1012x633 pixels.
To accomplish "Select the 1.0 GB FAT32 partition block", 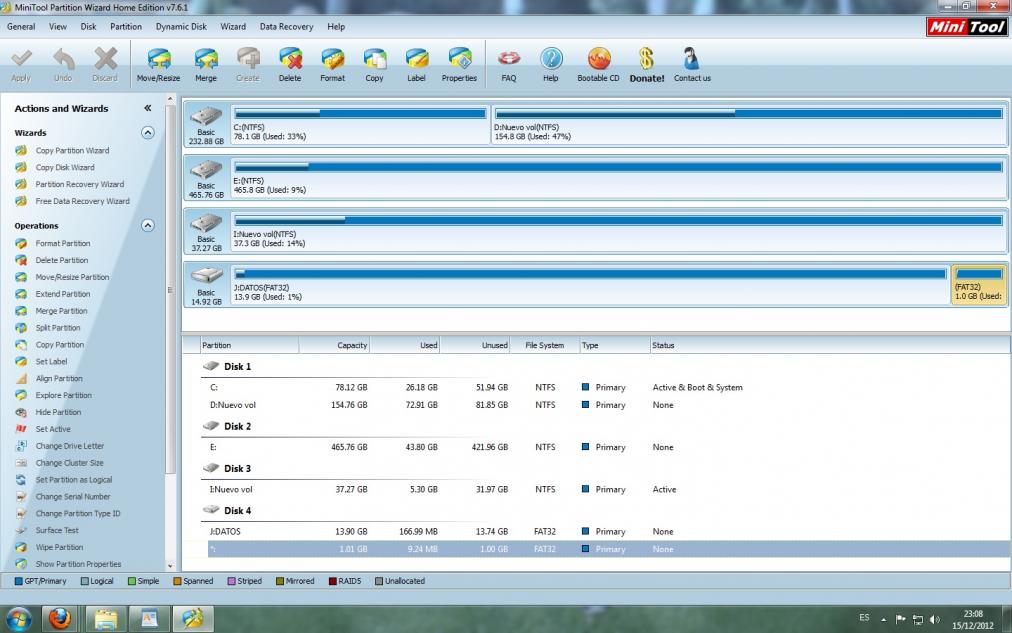I will [978, 285].
